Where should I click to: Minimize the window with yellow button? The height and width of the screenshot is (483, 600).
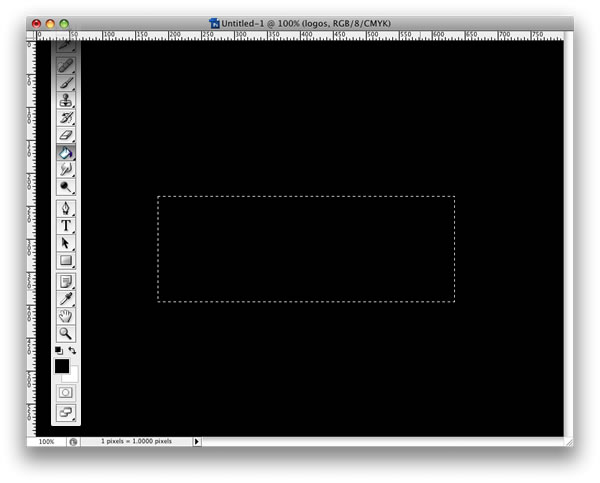[50, 24]
